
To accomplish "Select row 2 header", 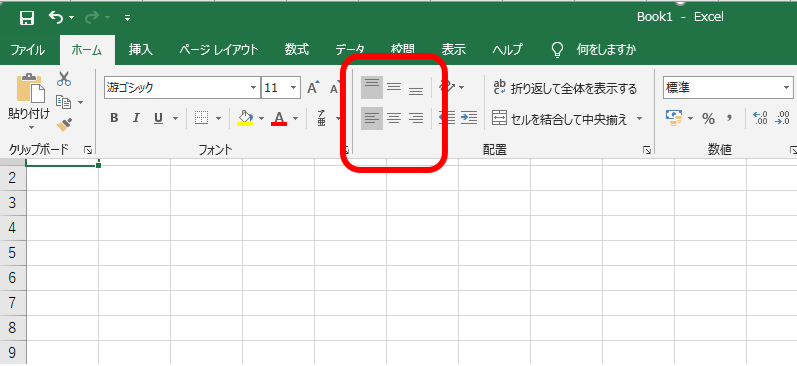I will tap(13, 178).
